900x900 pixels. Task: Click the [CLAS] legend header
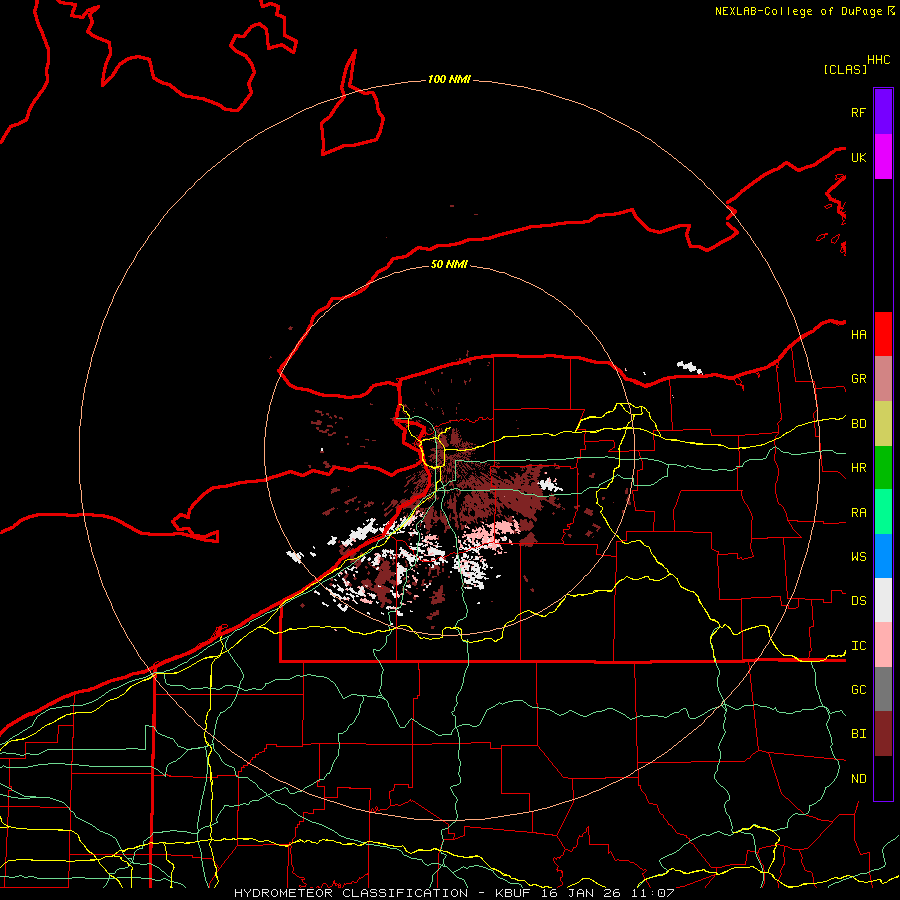[845, 69]
